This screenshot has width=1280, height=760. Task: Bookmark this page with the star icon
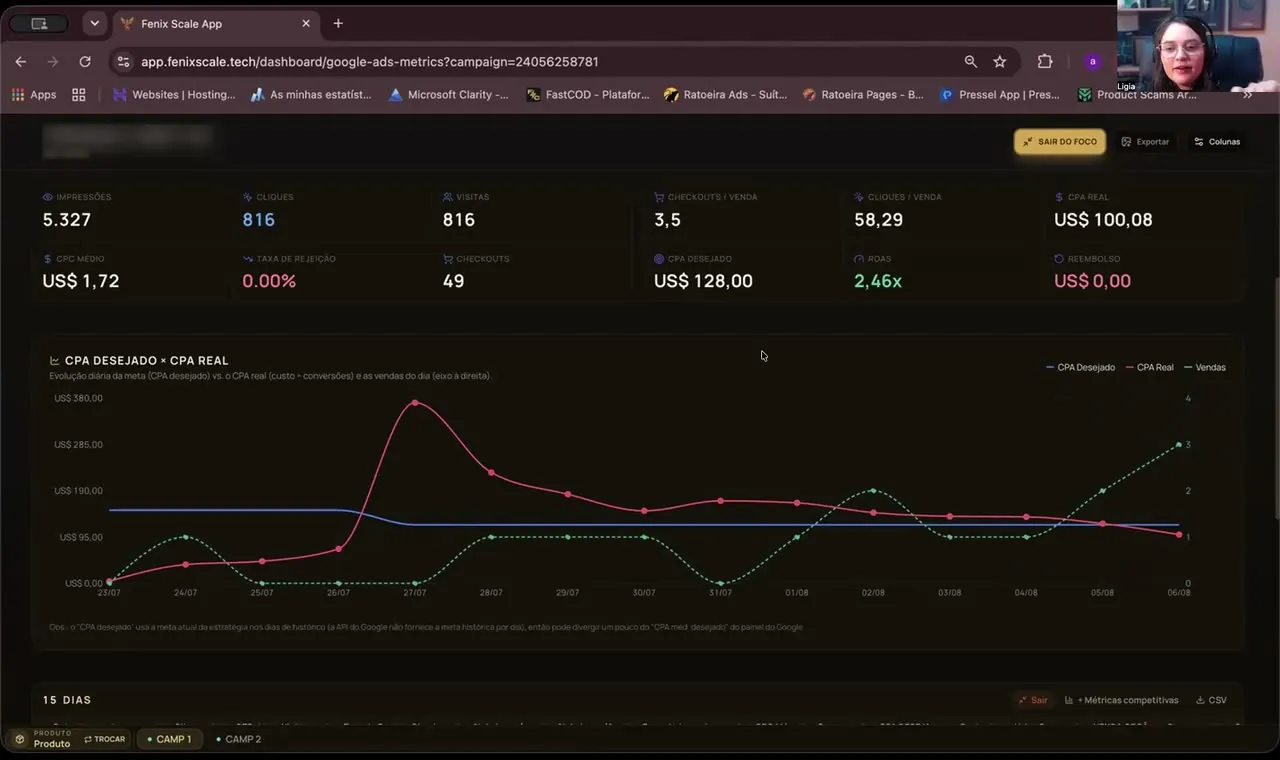pyautogui.click(x=999, y=62)
